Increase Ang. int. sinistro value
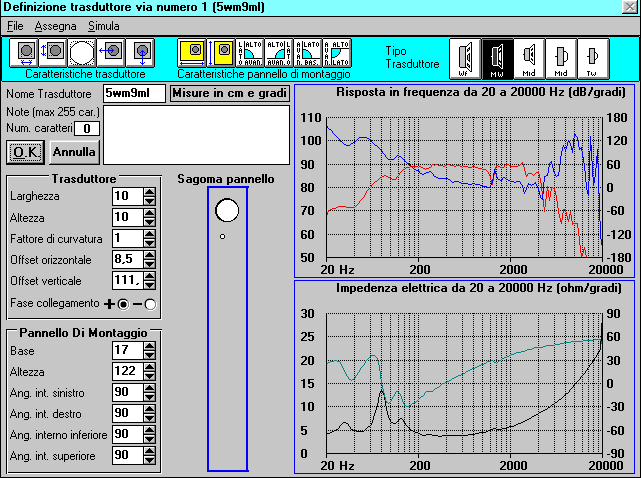Screen dimensions: 641x478 pos(150,388)
